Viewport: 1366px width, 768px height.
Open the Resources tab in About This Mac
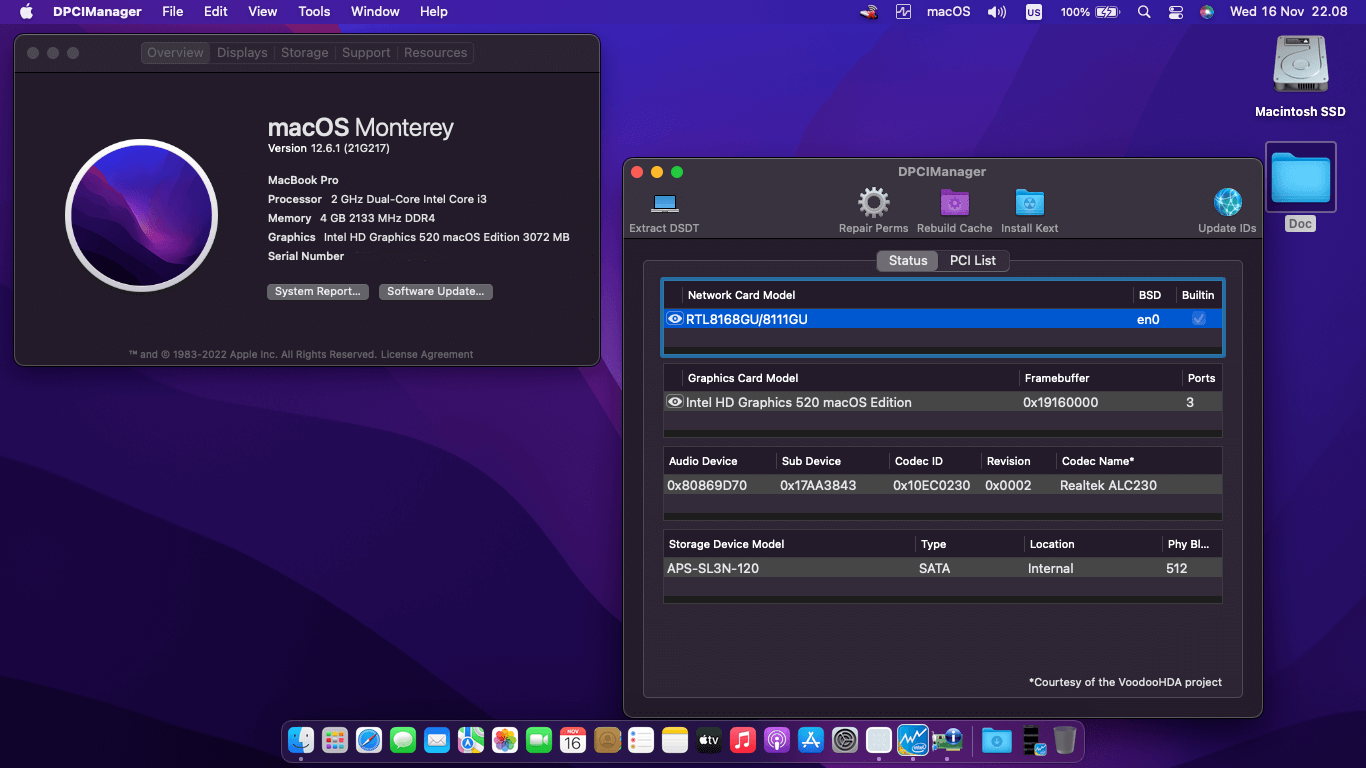435,53
